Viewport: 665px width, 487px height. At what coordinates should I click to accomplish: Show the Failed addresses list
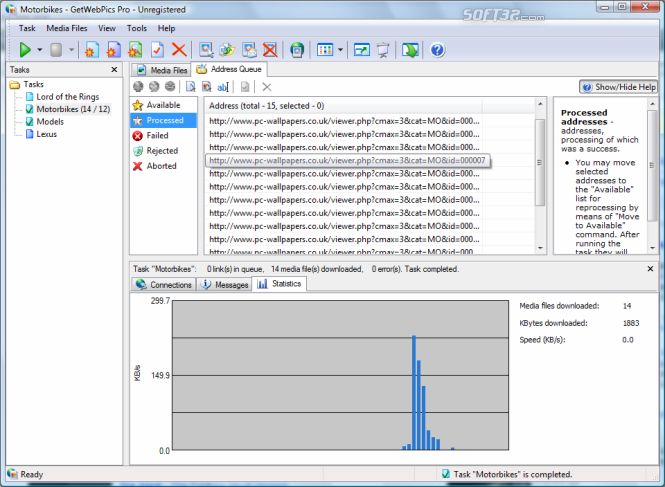click(x=163, y=136)
